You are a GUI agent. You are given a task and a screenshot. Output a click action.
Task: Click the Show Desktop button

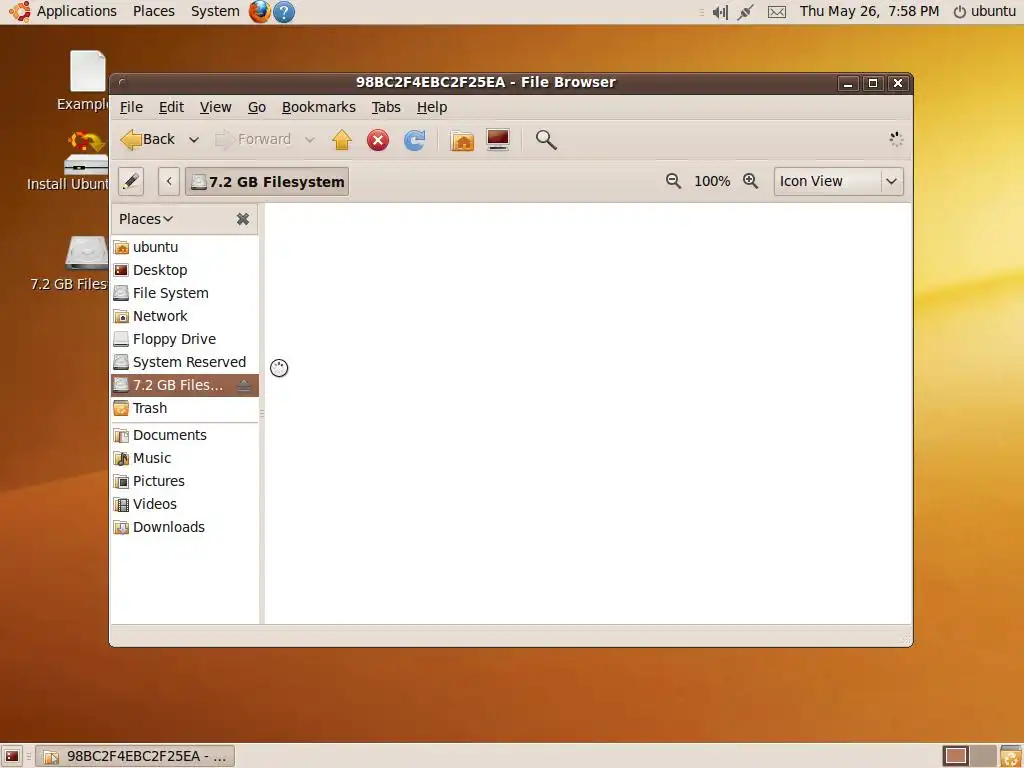coord(12,756)
